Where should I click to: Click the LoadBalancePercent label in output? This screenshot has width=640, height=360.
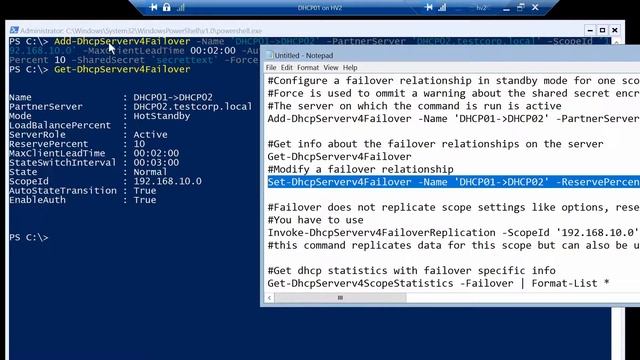(60, 125)
